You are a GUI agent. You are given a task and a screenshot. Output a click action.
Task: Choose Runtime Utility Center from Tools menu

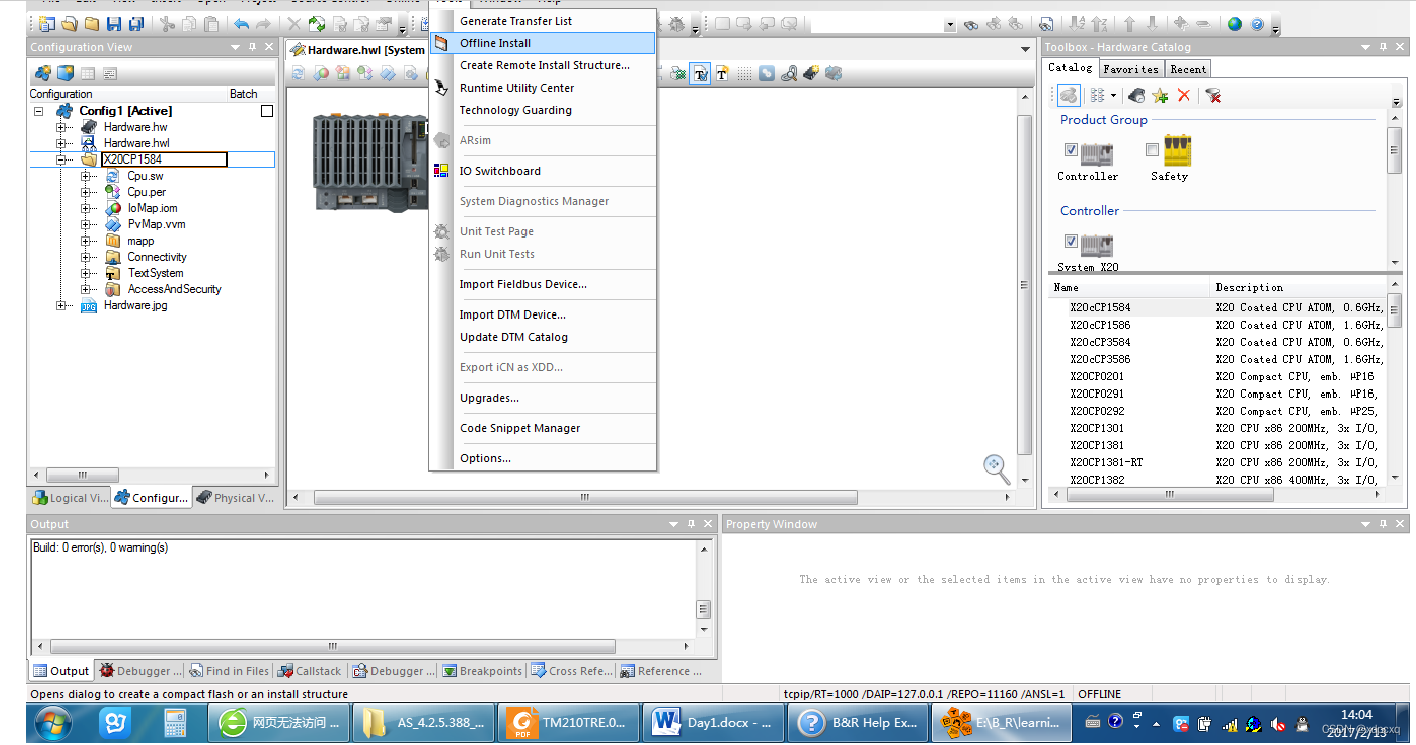click(517, 88)
